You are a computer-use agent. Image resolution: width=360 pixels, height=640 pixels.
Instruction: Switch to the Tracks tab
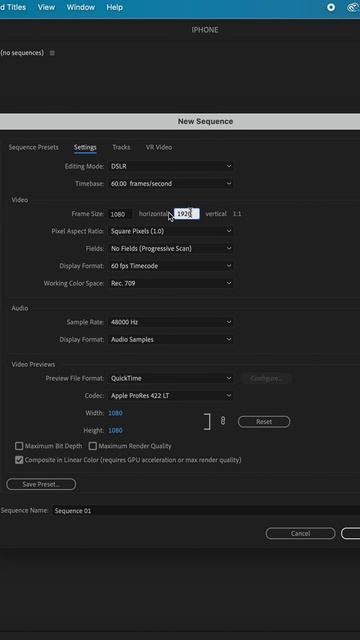[x=121, y=147]
